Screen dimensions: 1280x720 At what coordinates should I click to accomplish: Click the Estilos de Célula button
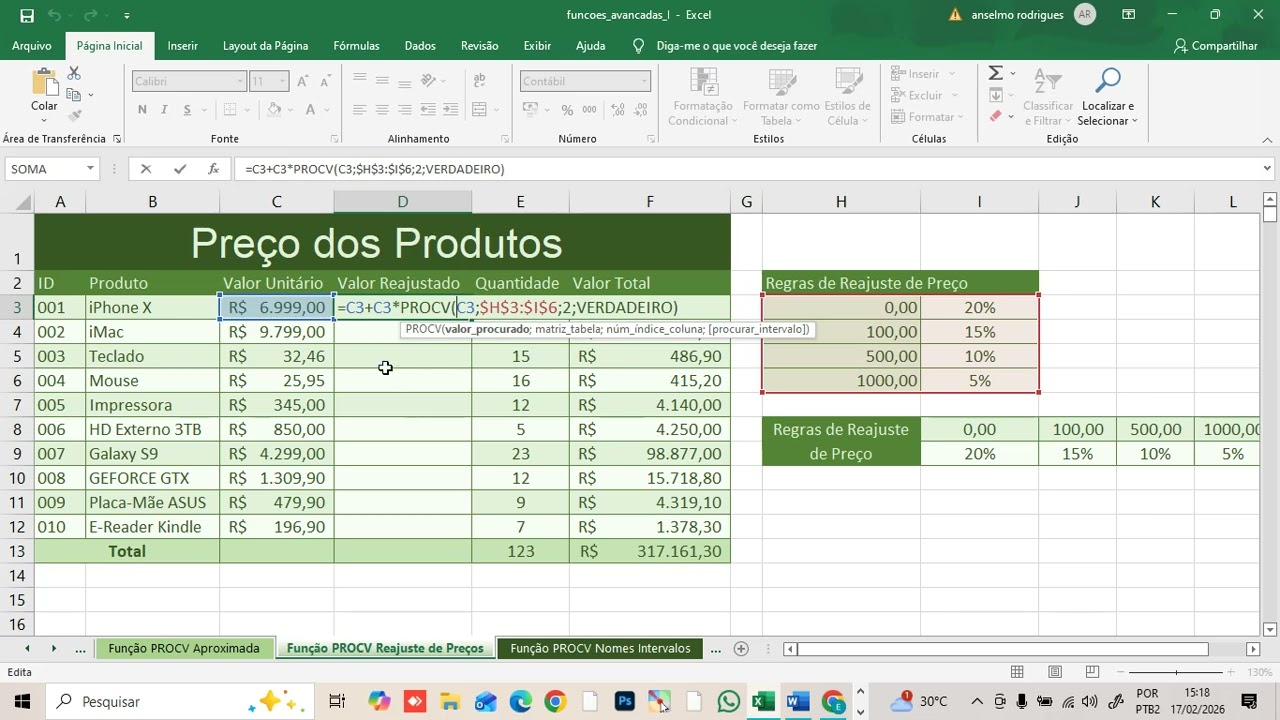point(847,97)
